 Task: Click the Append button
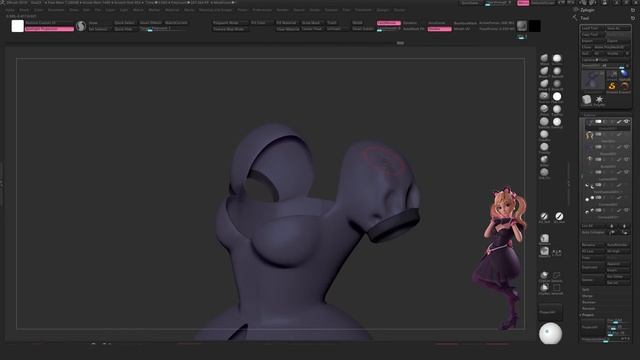618,264
